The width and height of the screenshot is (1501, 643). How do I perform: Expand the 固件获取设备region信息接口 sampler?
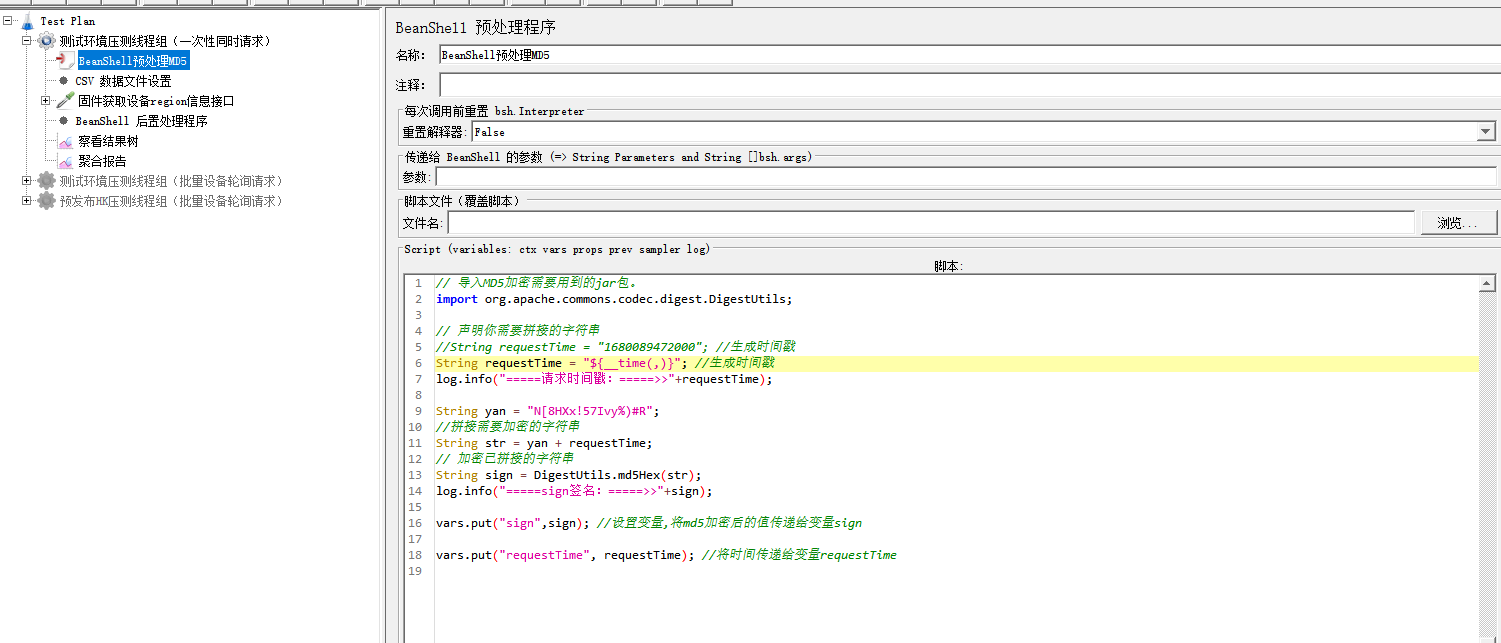[x=44, y=100]
